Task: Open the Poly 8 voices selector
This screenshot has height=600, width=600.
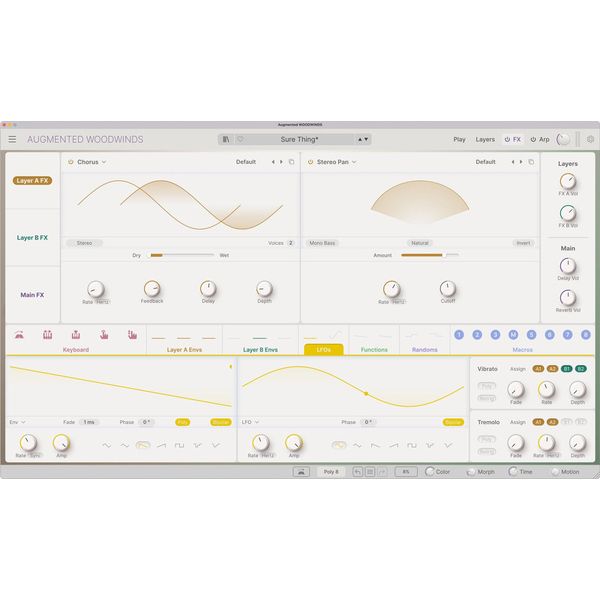Action: [331, 472]
